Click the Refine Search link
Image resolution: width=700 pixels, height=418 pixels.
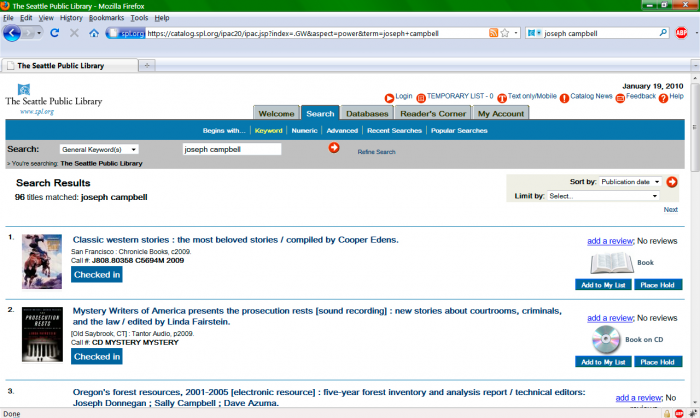(x=376, y=152)
